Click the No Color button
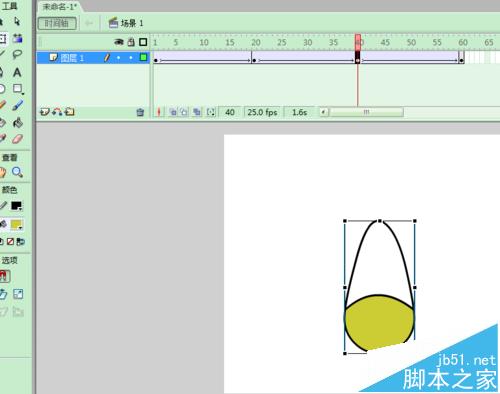 pos(10,241)
